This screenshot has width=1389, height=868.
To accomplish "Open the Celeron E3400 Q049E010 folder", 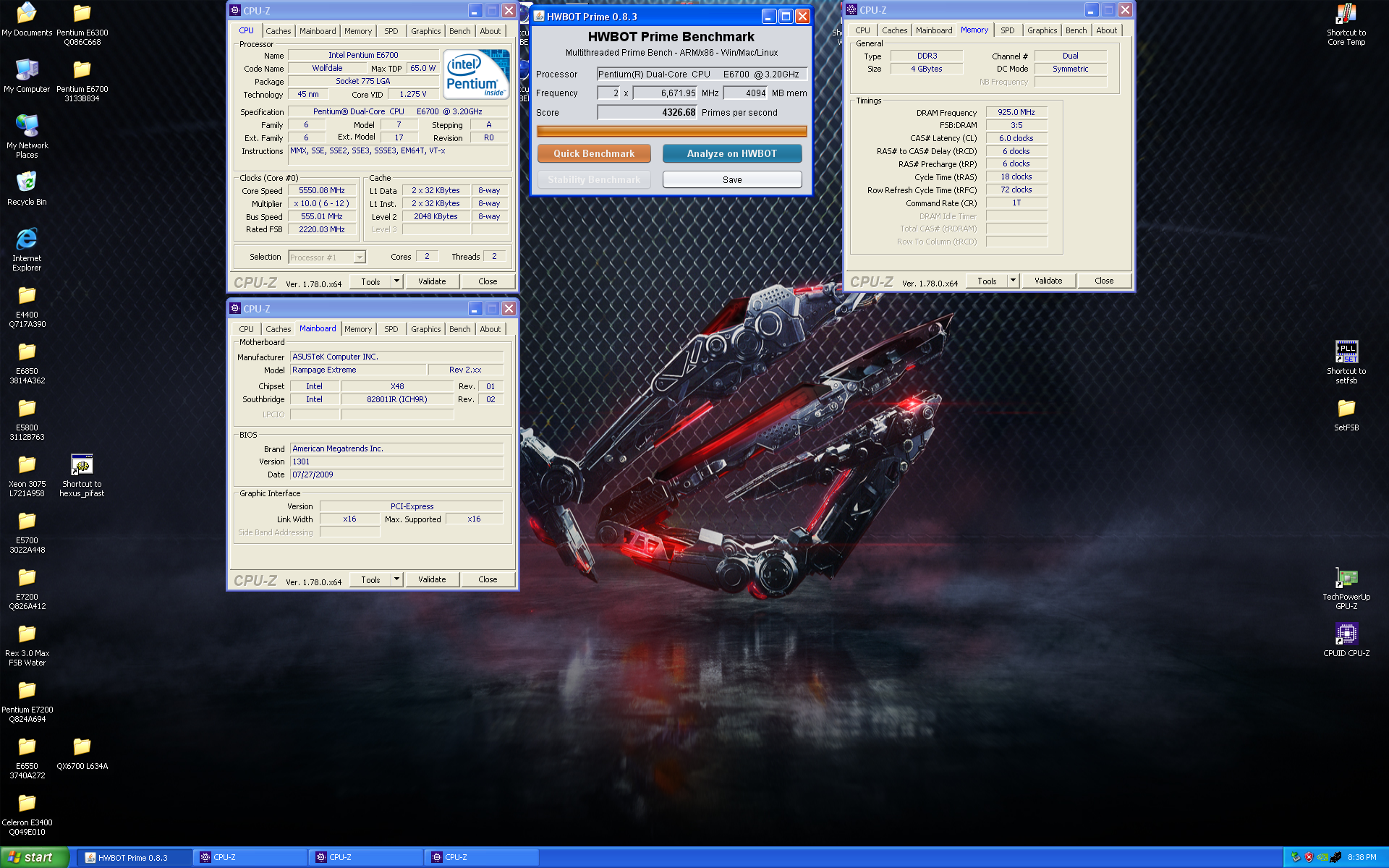I will point(27,814).
